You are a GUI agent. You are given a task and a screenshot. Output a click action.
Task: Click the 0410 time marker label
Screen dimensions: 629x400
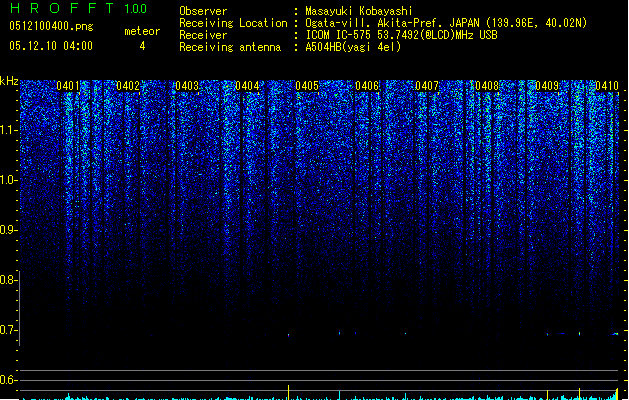click(x=607, y=86)
